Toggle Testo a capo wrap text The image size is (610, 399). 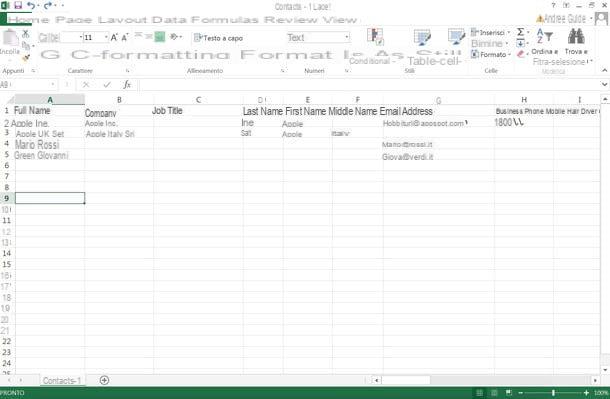218,38
